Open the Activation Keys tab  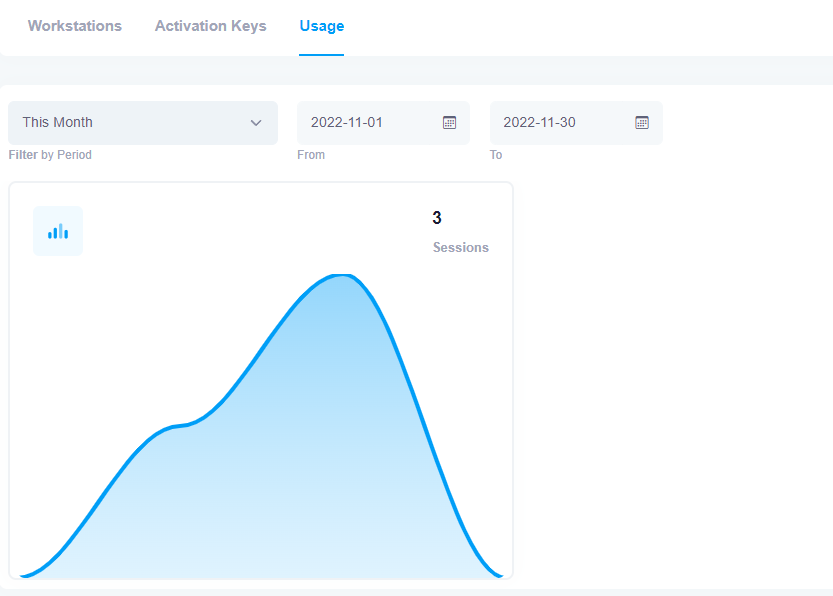tap(210, 26)
